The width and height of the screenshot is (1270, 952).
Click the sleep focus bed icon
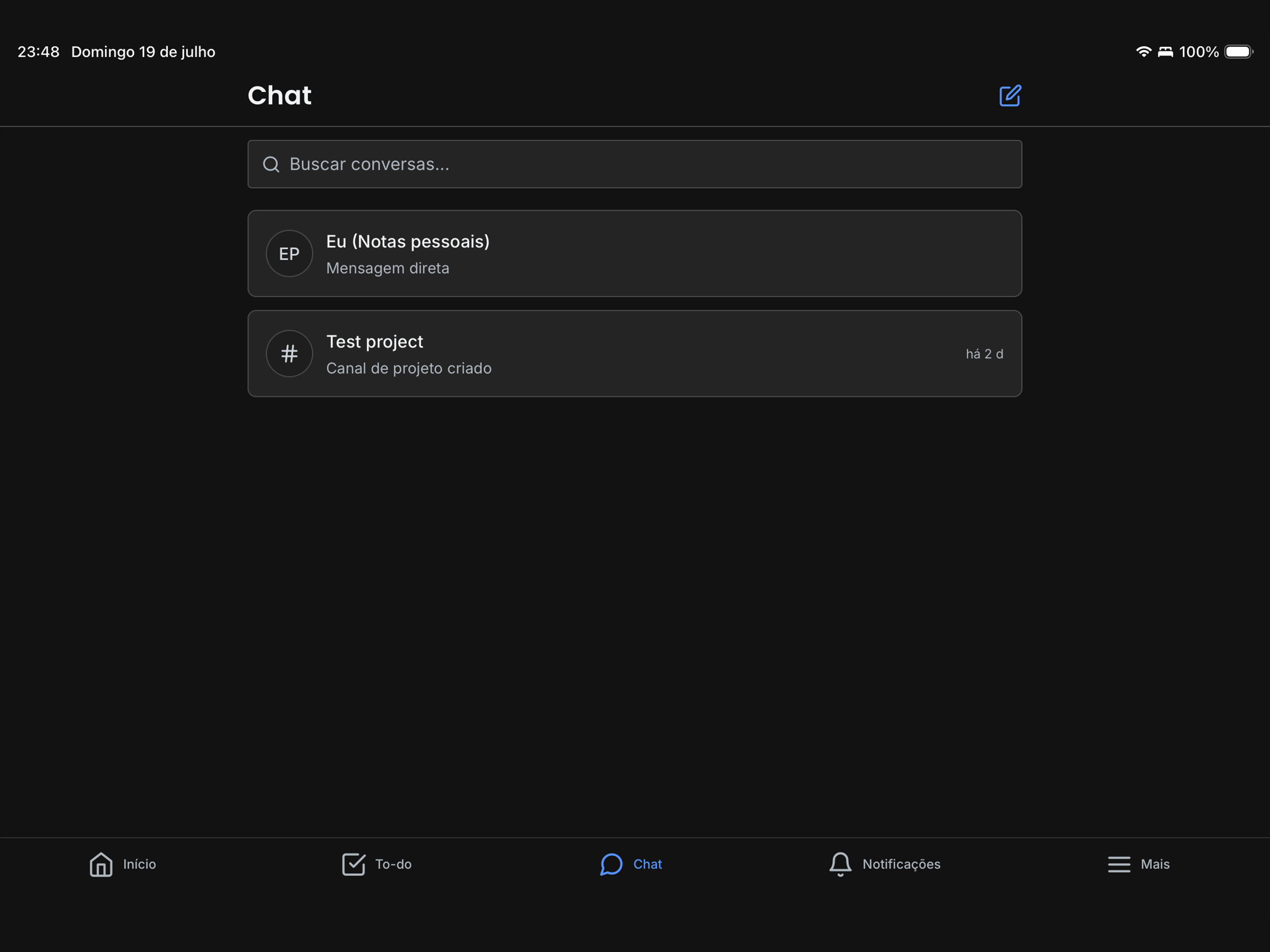(1165, 52)
